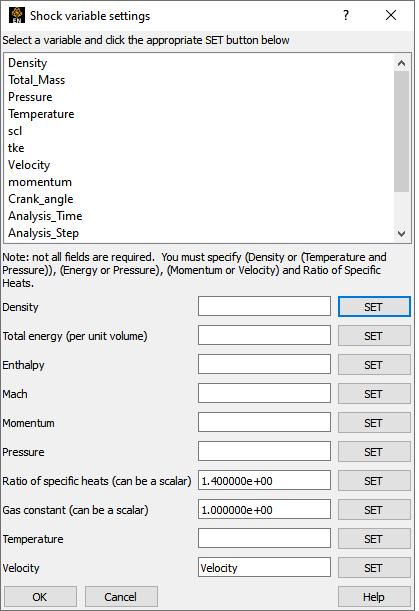Pick Crank_angle from the variable list

[x=41, y=199]
